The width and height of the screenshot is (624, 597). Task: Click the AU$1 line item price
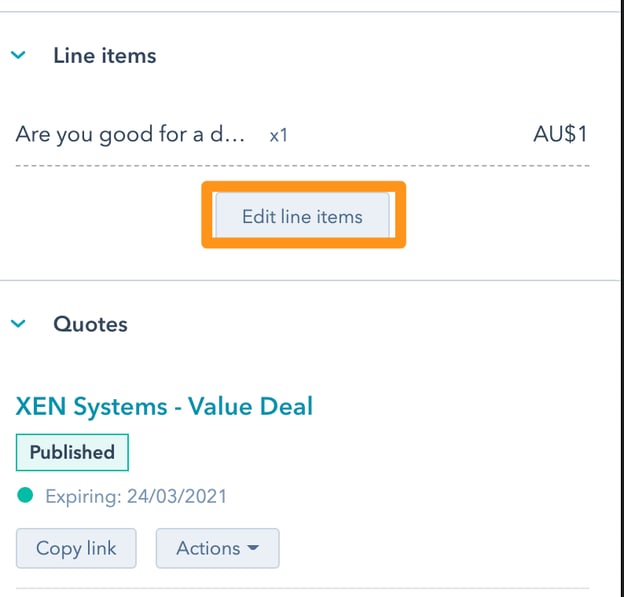click(x=560, y=133)
